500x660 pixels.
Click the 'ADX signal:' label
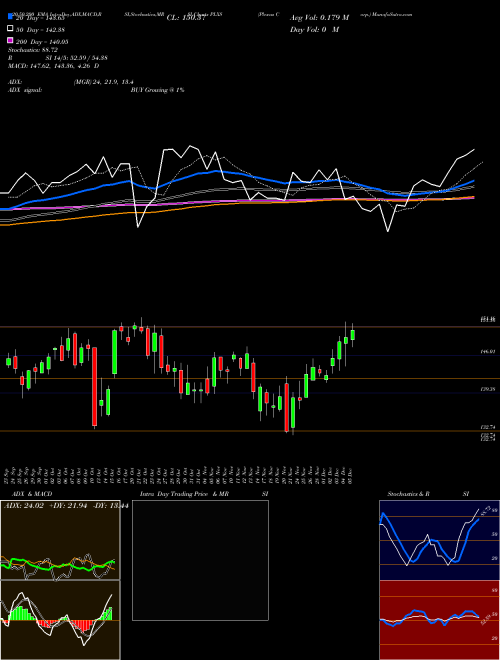point(25,90)
